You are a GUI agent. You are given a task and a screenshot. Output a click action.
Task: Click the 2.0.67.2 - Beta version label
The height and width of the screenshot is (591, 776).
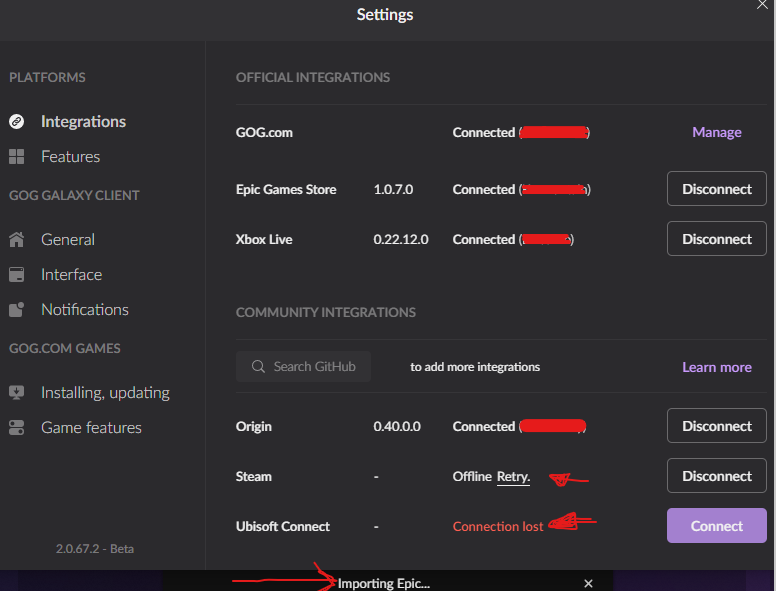tap(95, 548)
